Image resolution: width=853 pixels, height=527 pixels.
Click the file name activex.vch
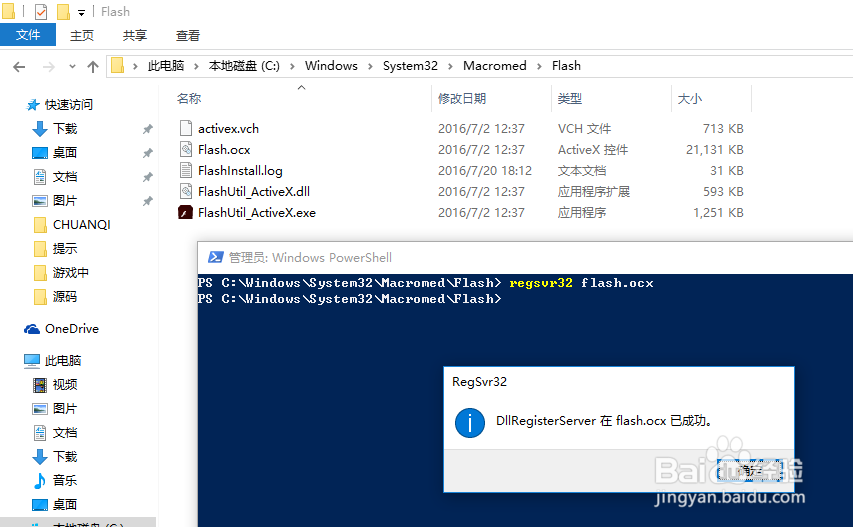228,128
